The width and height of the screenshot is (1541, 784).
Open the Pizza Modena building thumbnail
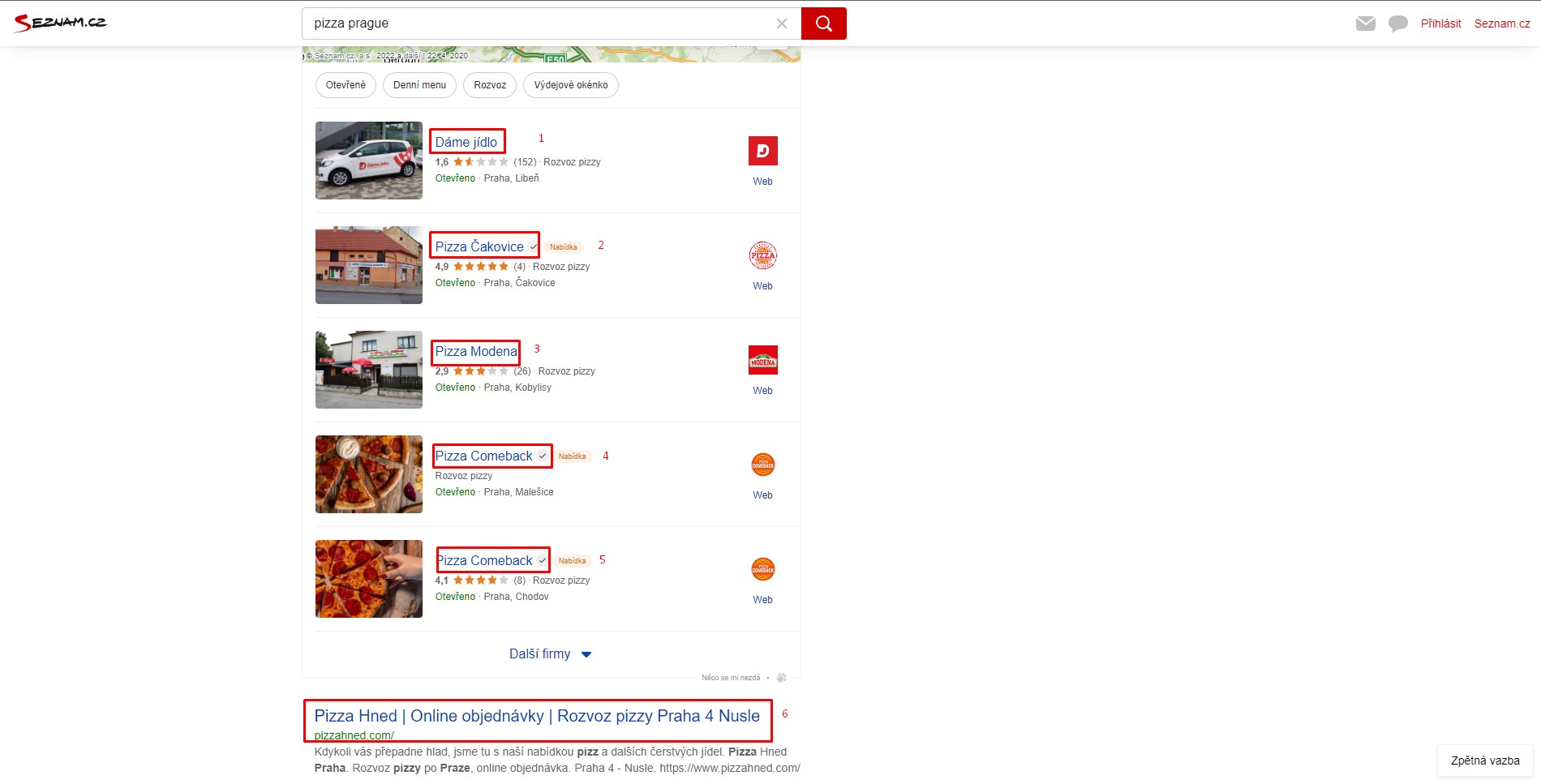pos(369,370)
